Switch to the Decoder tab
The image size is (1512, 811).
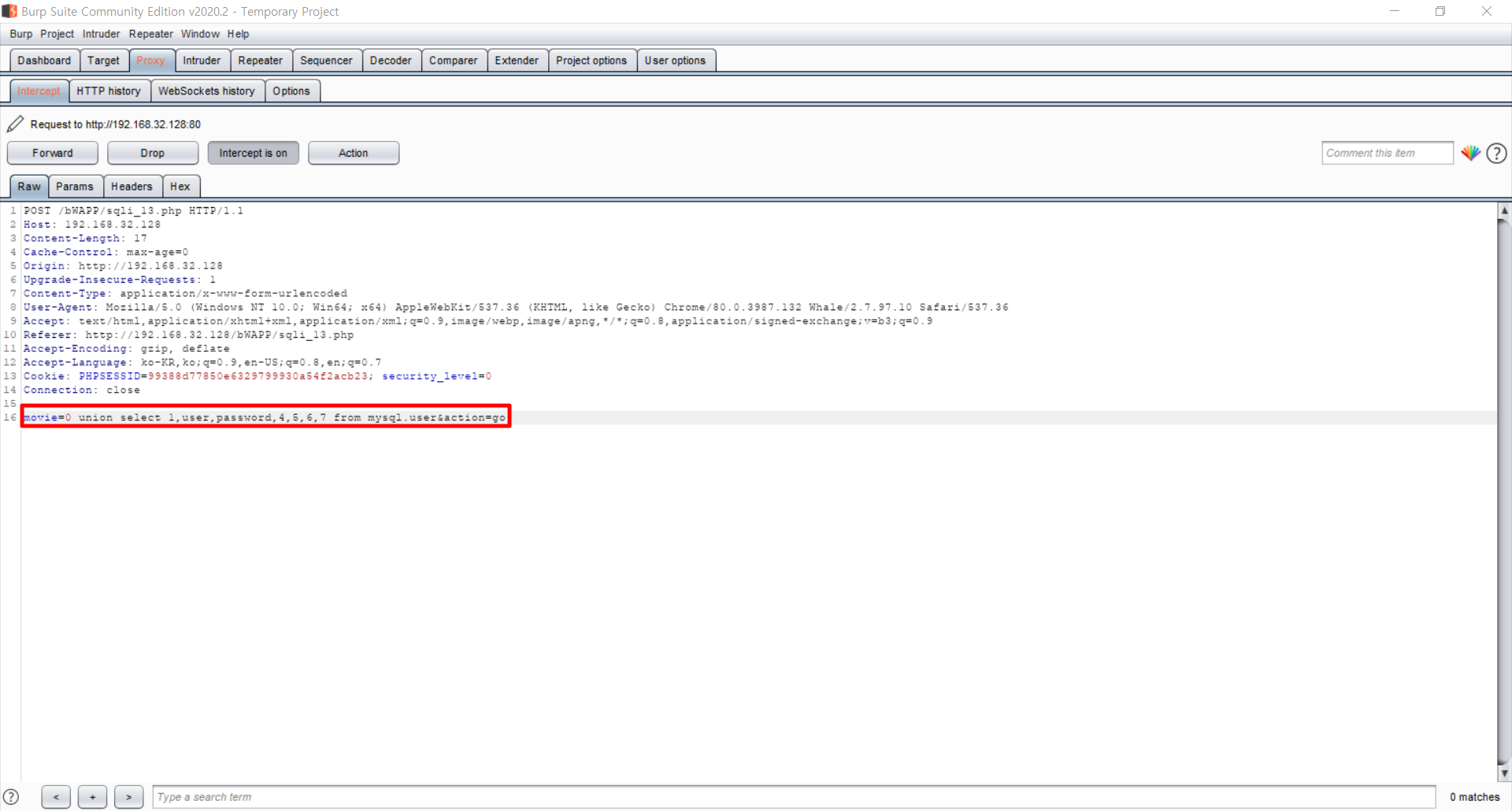(391, 61)
